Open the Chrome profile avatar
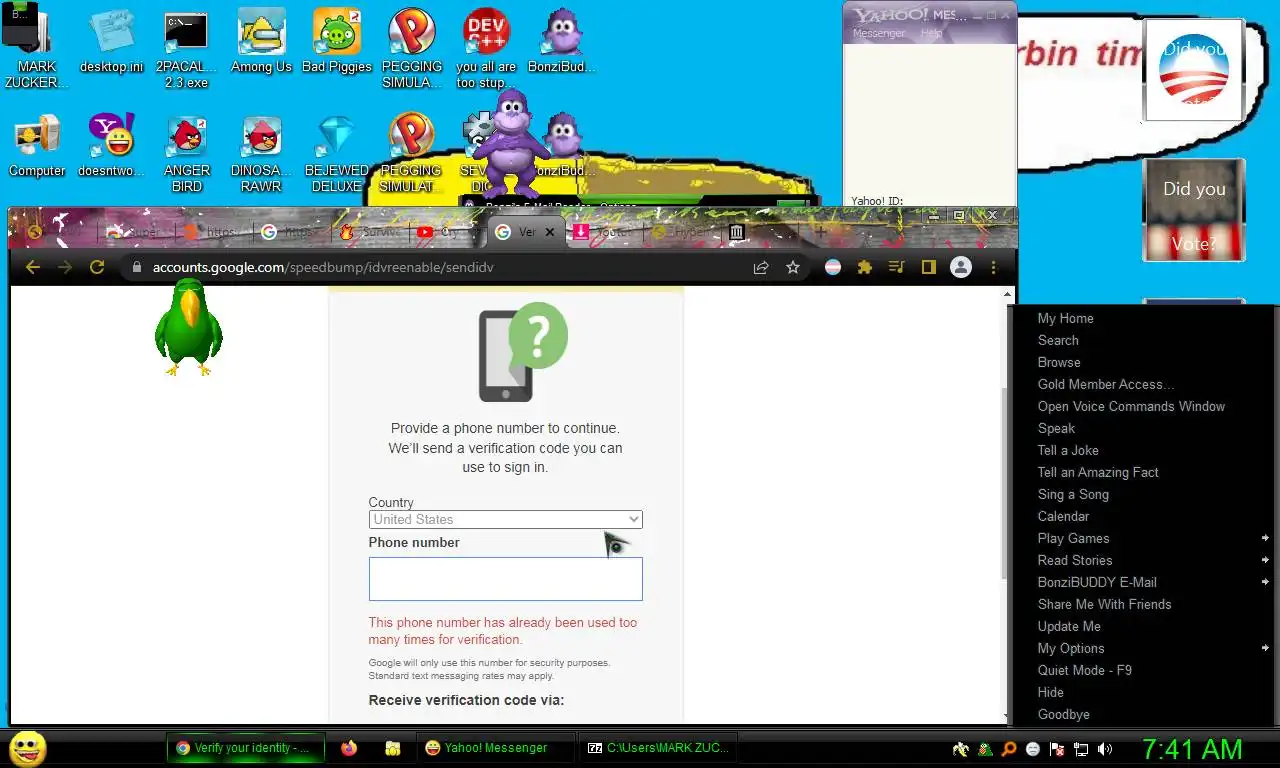This screenshot has height=768, width=1280. tap(961, 267)
